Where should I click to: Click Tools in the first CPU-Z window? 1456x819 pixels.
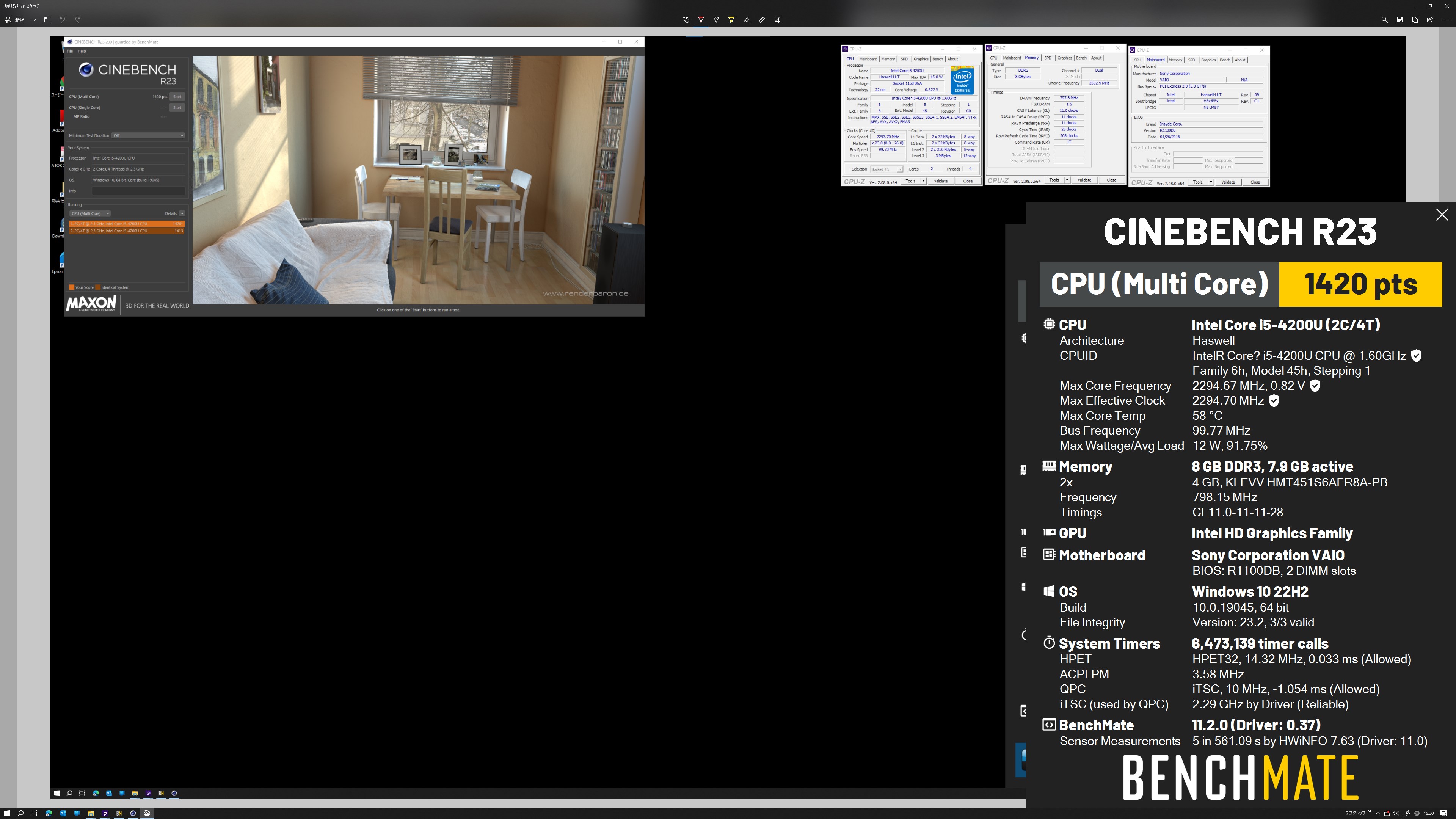(x=910, y=182)
